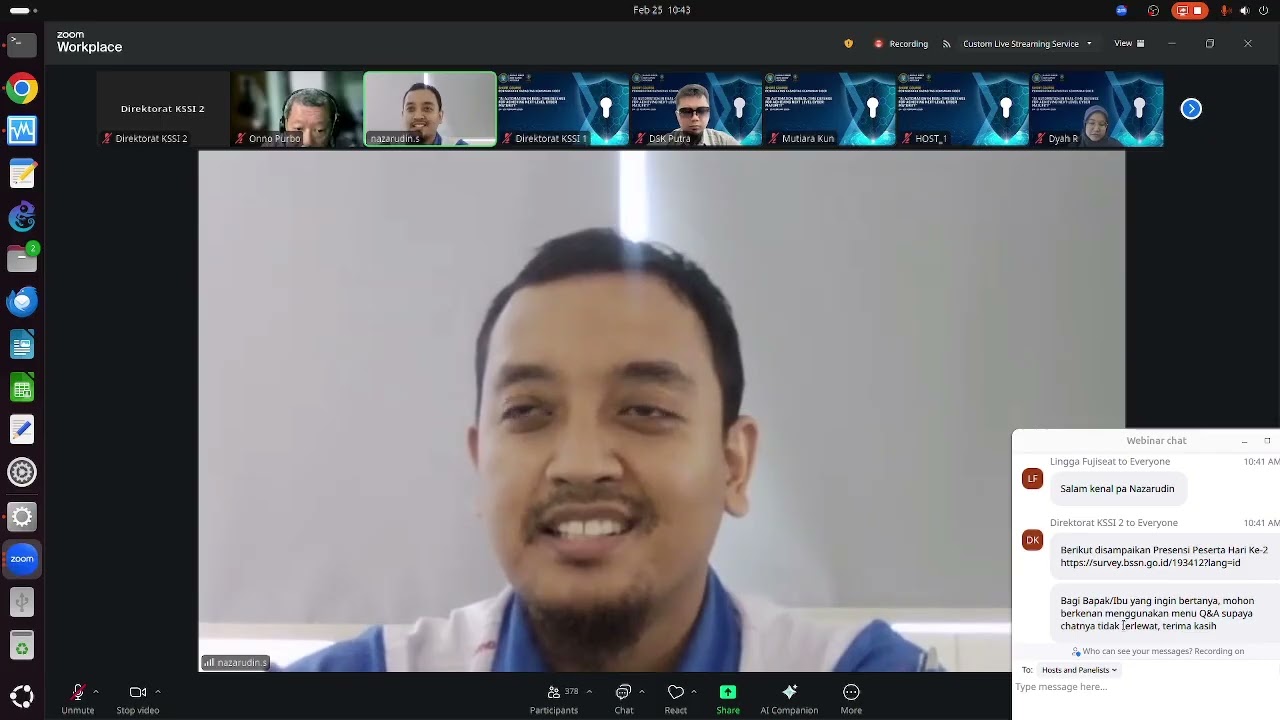
Task: Click the encryption shield icon
Action: click(x=849, y=43)
